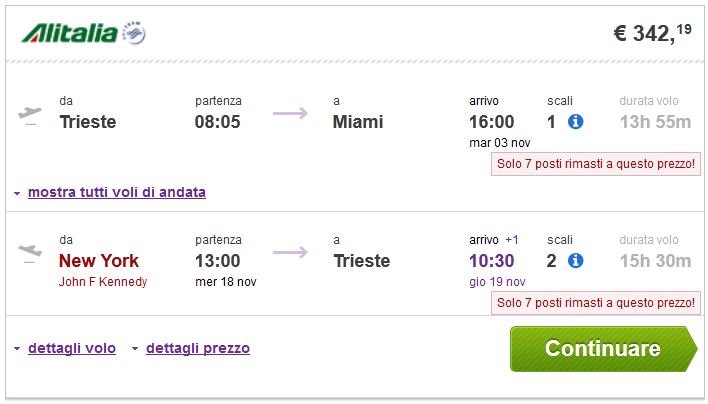
Task: Click the return plane icon beside New York
Action: (31, 252)
